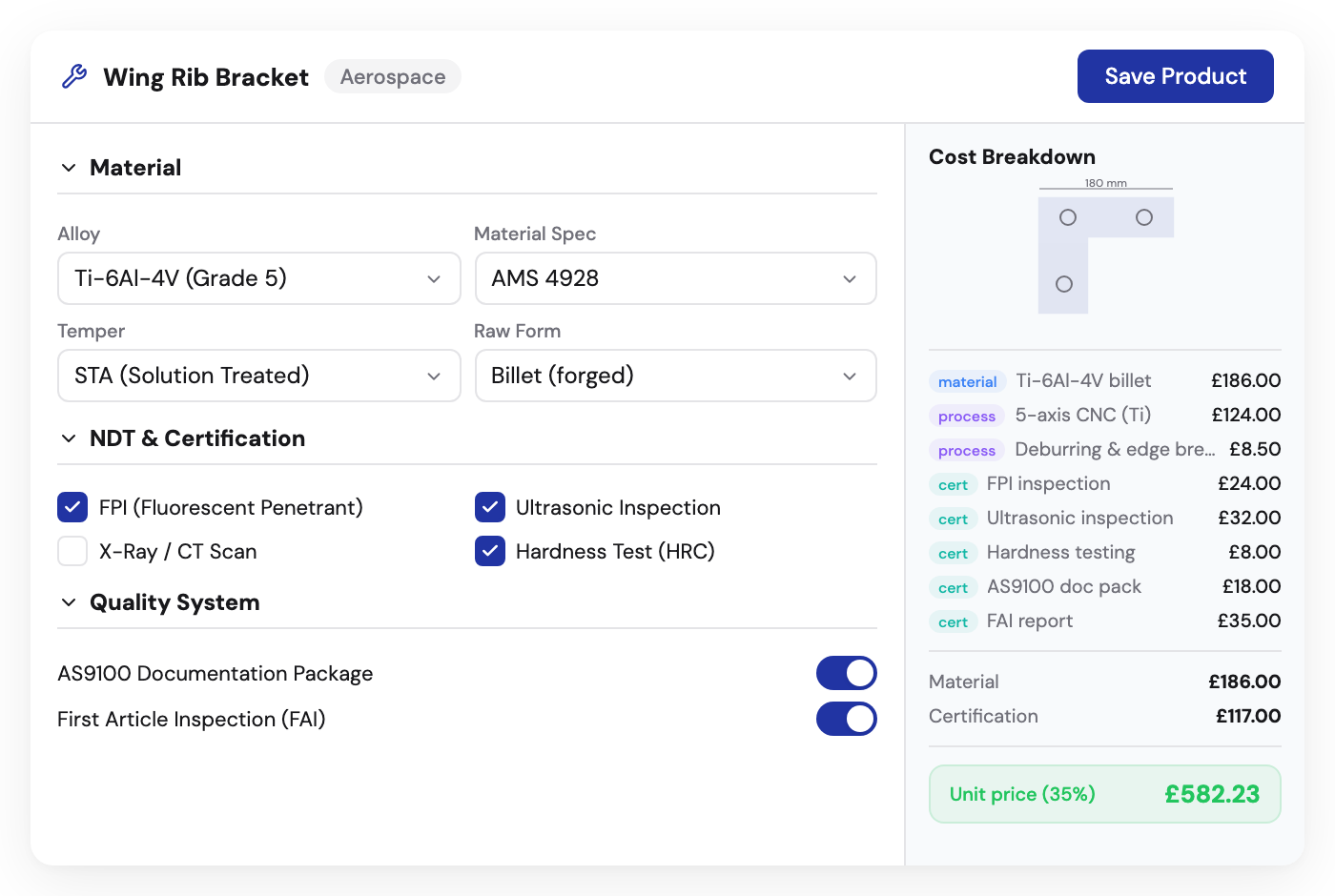The height and width of the screenshot is (896, 1335).
Task: Click the cert tag beside FAI report
Action: tap(953, 621)
